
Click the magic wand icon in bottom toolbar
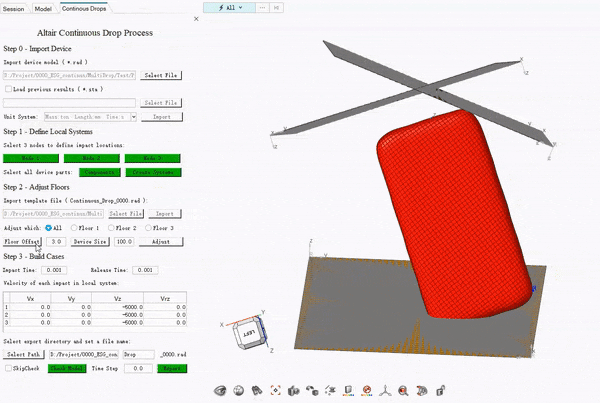coord(330,391)
